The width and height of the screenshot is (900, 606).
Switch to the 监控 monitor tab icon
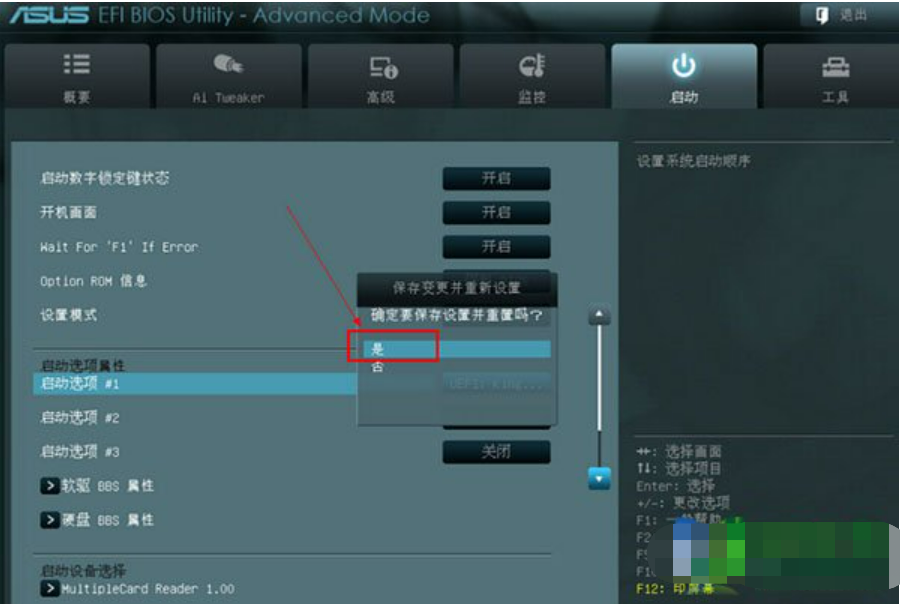click(x=532, y=65)
